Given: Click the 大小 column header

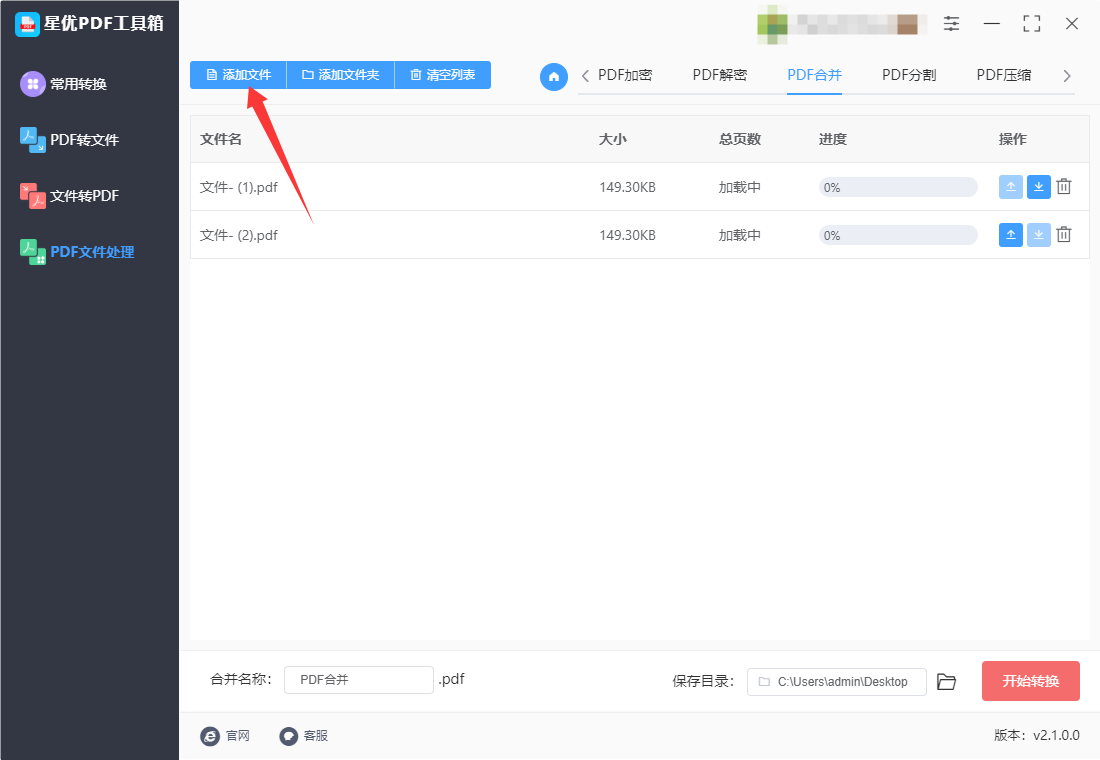Looking at the screenshot, I should (x=612, y=139).
